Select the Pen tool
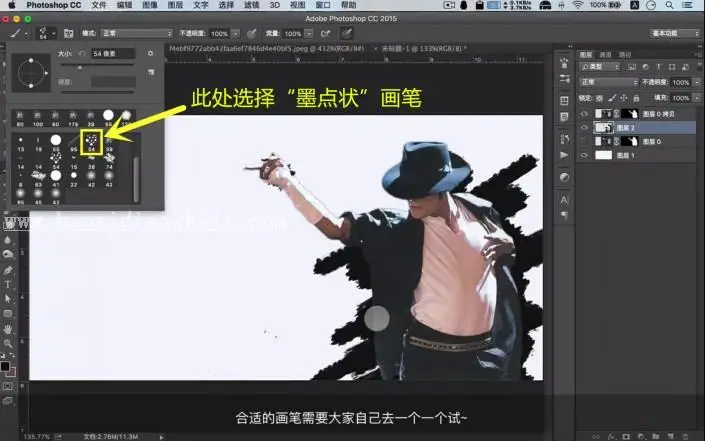Viewport: 705px width, 441px height. click(x=8, y=270)
